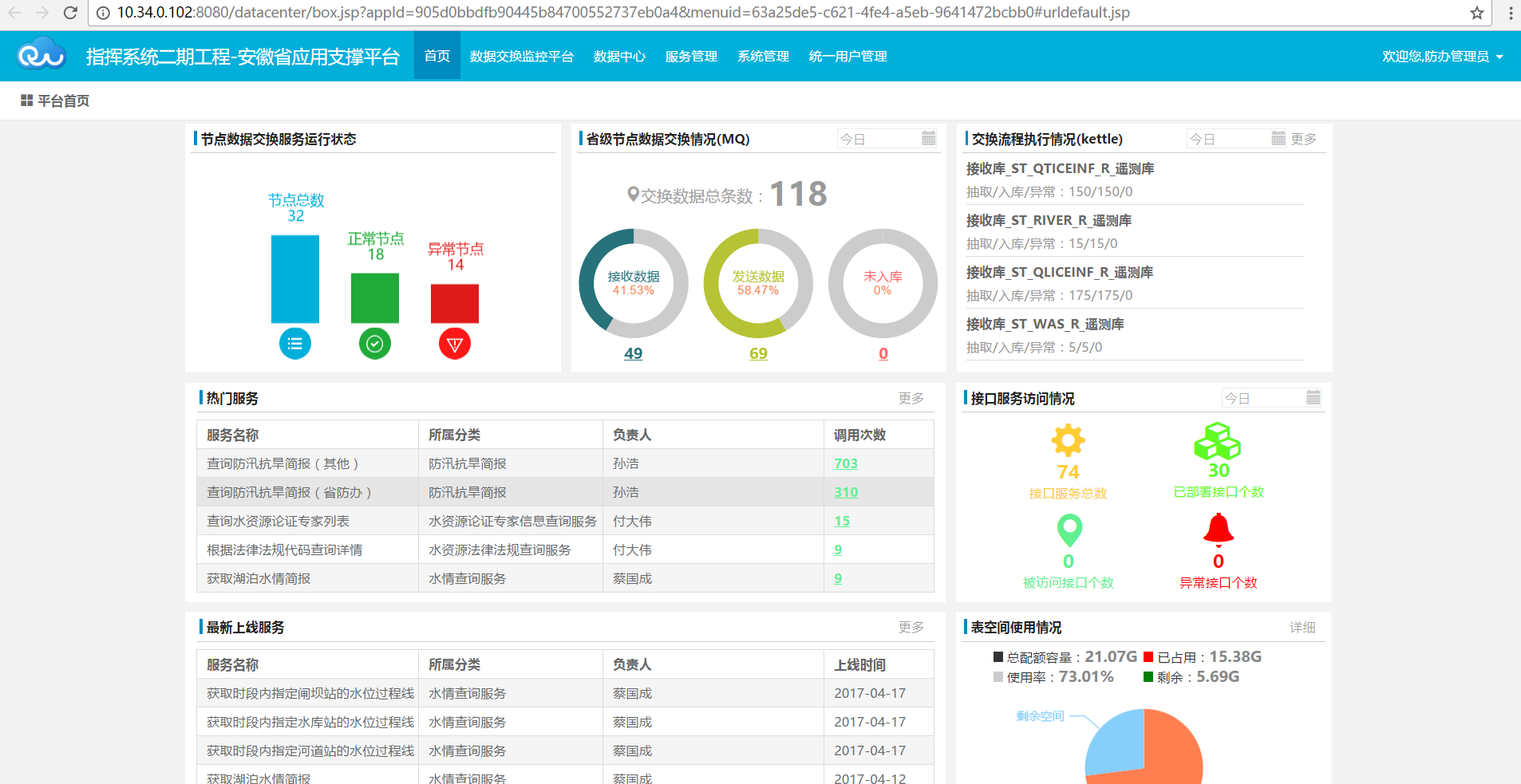This screenshot has width=1521, height=784.
Task: Click 总配额容量 black legend swatch
Action: tap(998, 657)
